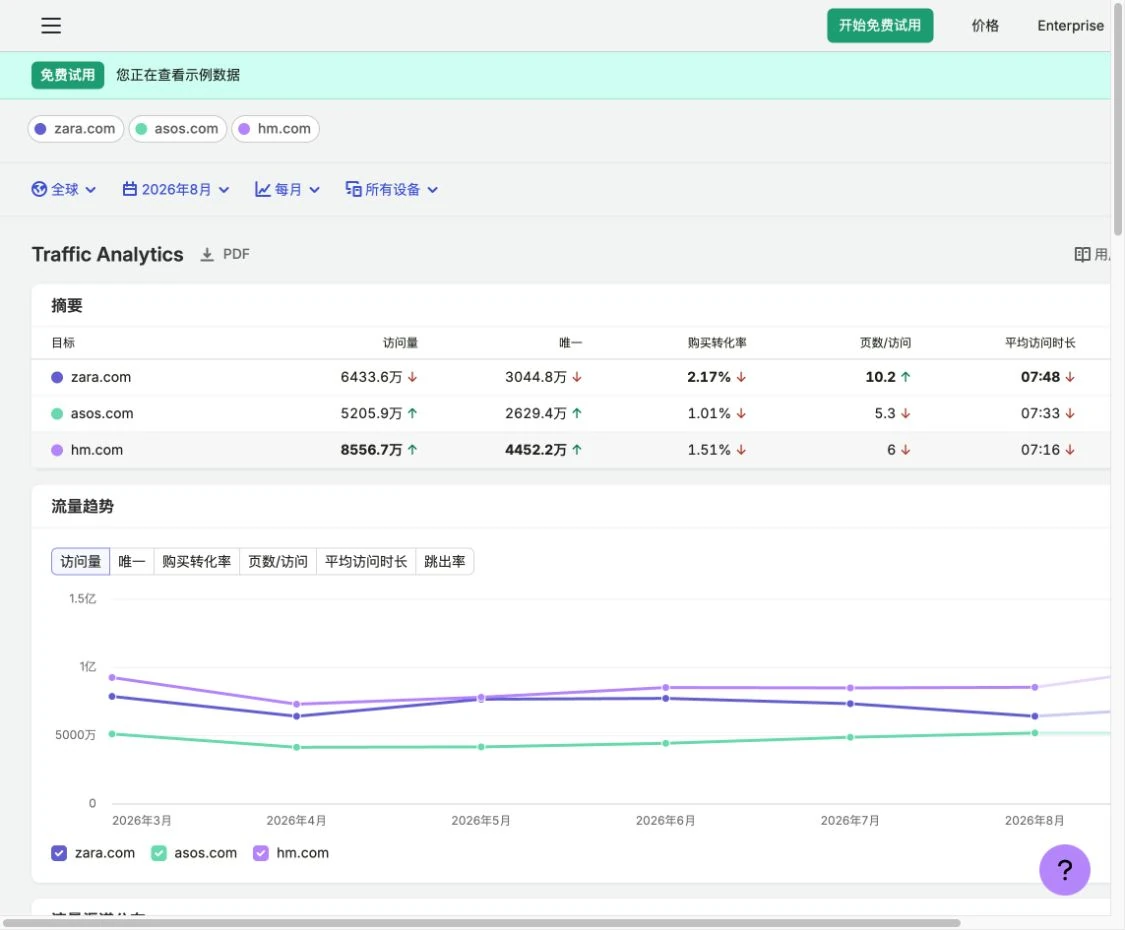Image resolution: width=1125 pixels, height=930 pixels.
Task: Click asos.com row in summary table
Action: point(571,413)
